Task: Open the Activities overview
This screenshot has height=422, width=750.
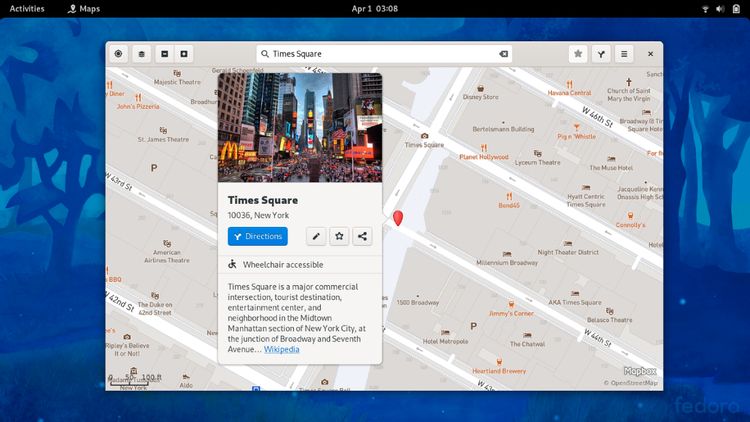Action: point(27,9)
